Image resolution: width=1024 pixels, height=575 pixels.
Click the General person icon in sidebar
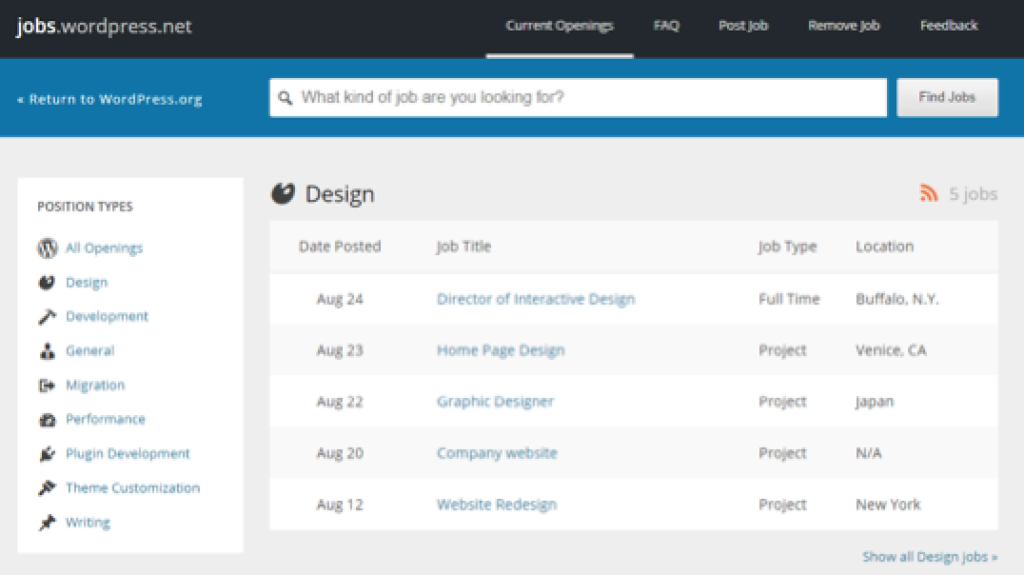point(47,351)
